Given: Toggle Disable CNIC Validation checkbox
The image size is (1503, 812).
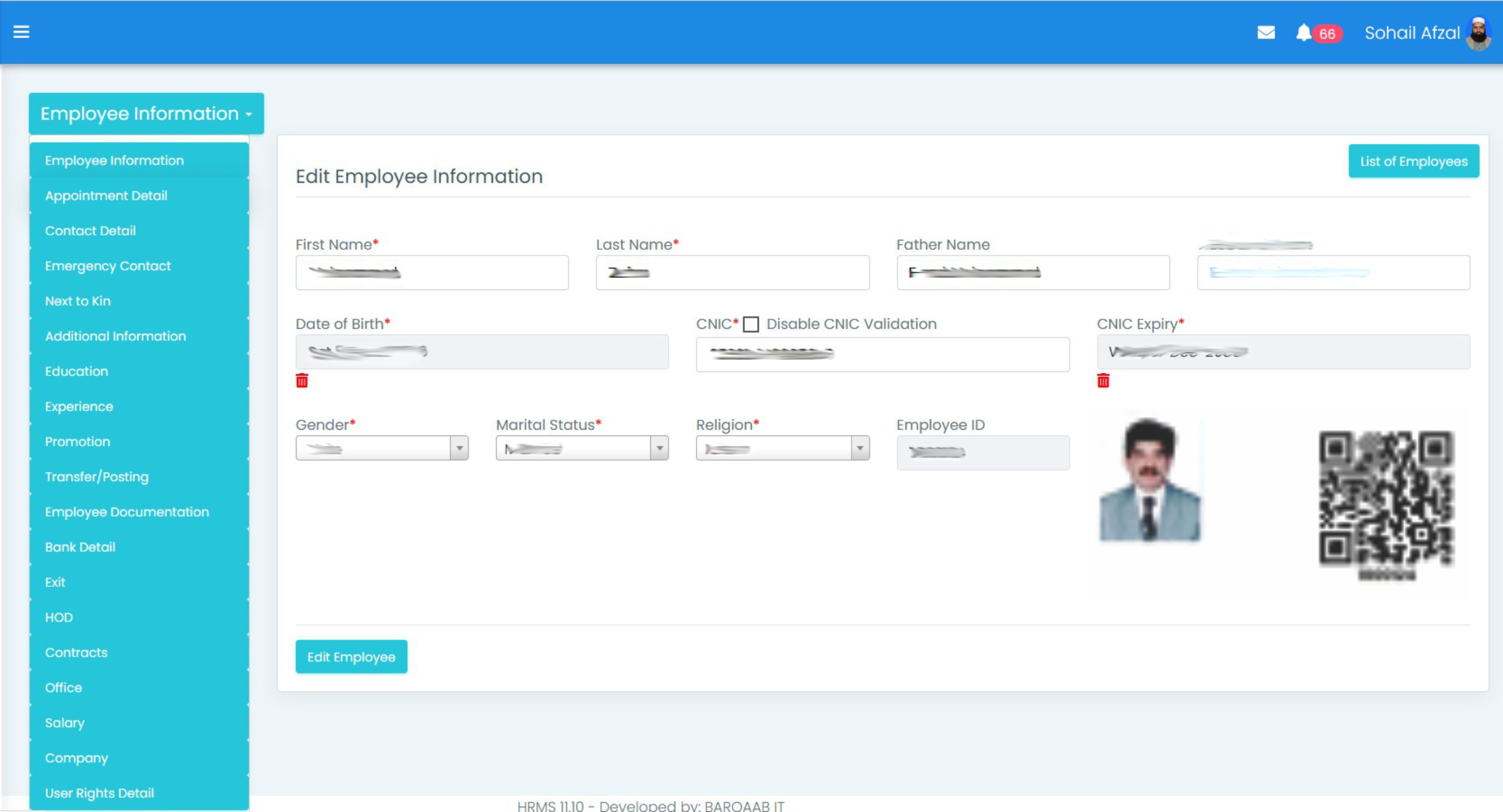Looking at the screenshot, I should click(x=751, y=324).
